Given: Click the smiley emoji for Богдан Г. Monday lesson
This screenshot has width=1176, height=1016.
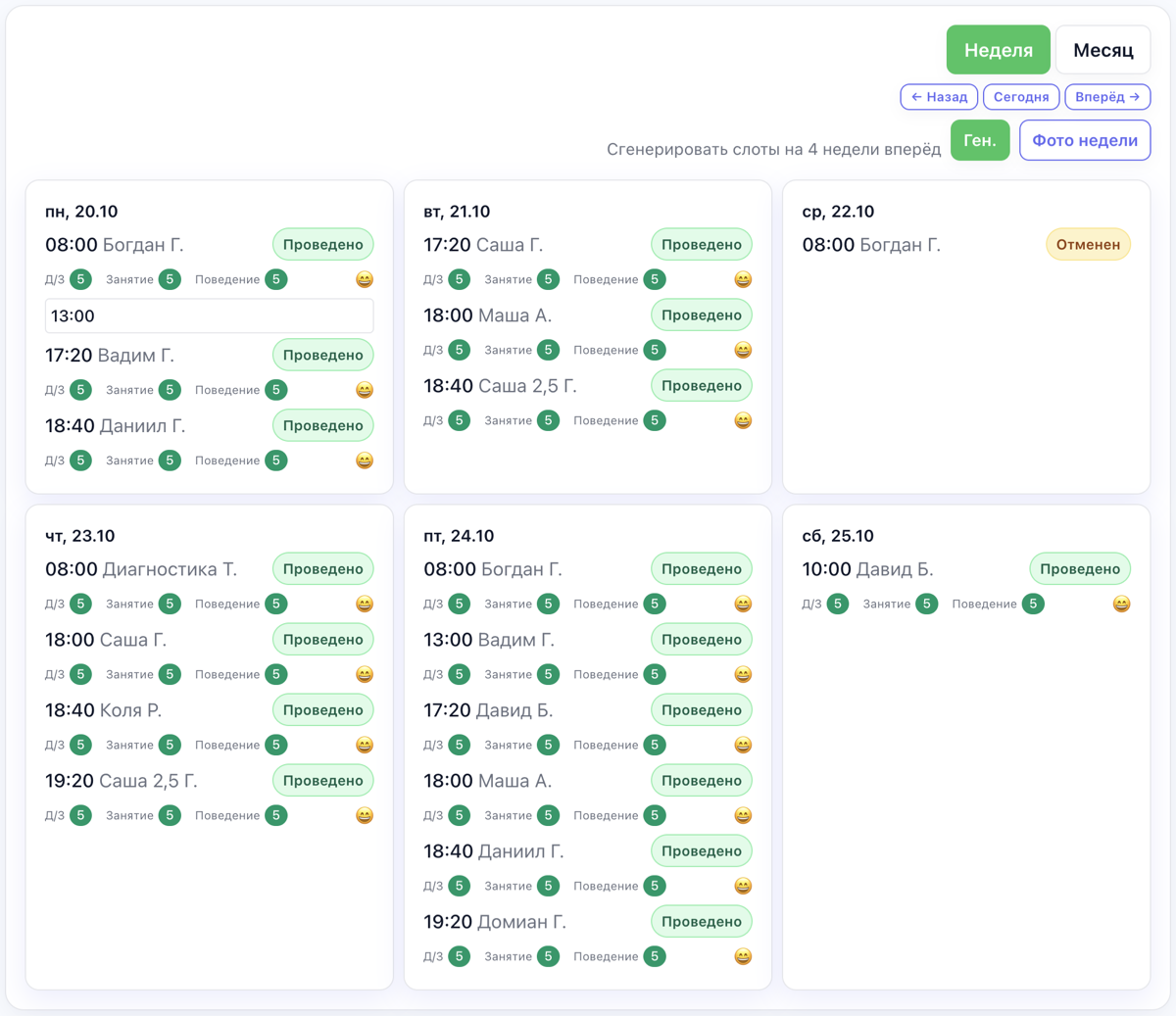Looking at the screenshot, I should [365, 280].
